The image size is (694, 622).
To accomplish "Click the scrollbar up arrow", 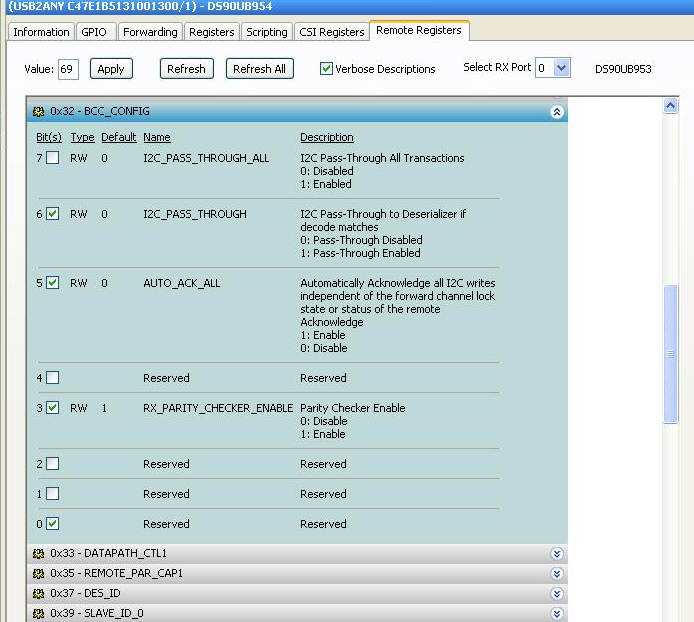I will pos(671,106).
